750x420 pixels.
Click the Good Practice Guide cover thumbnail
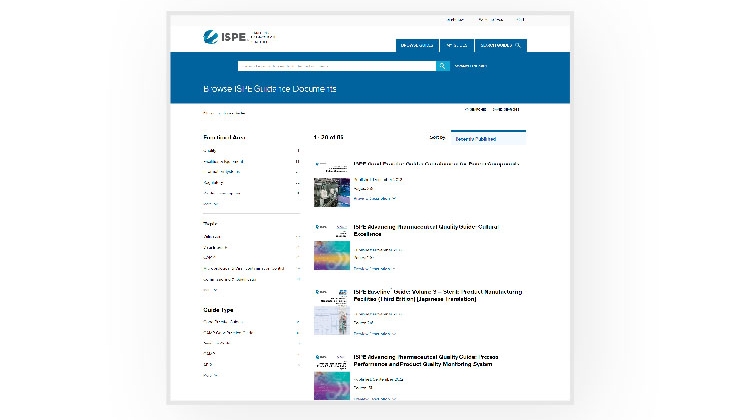tap(332, 185)
